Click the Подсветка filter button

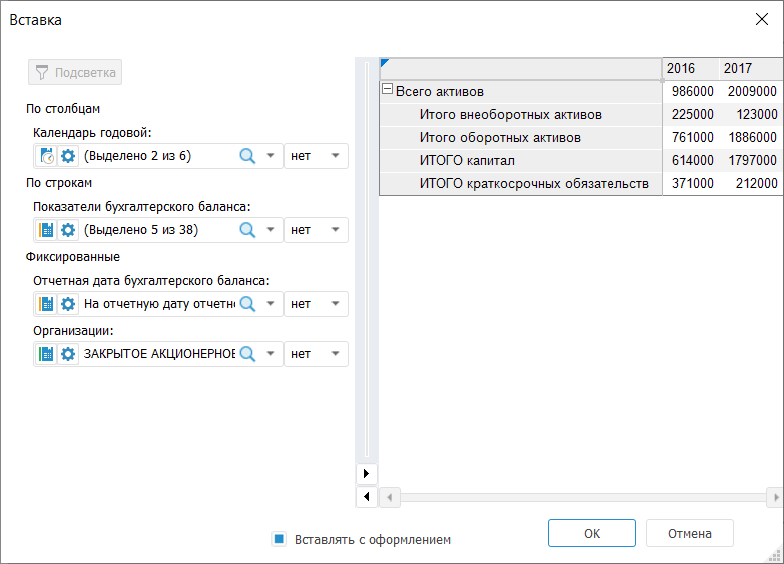point(75,72)
